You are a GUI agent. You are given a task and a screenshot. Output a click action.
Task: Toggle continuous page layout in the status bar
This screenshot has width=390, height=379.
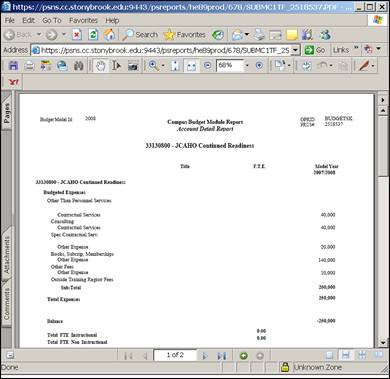pos(346,355)
